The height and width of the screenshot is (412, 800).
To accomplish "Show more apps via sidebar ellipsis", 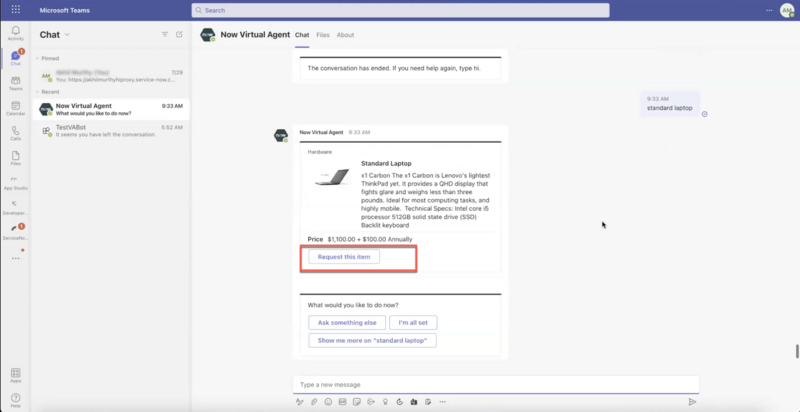I will [15, 259].
